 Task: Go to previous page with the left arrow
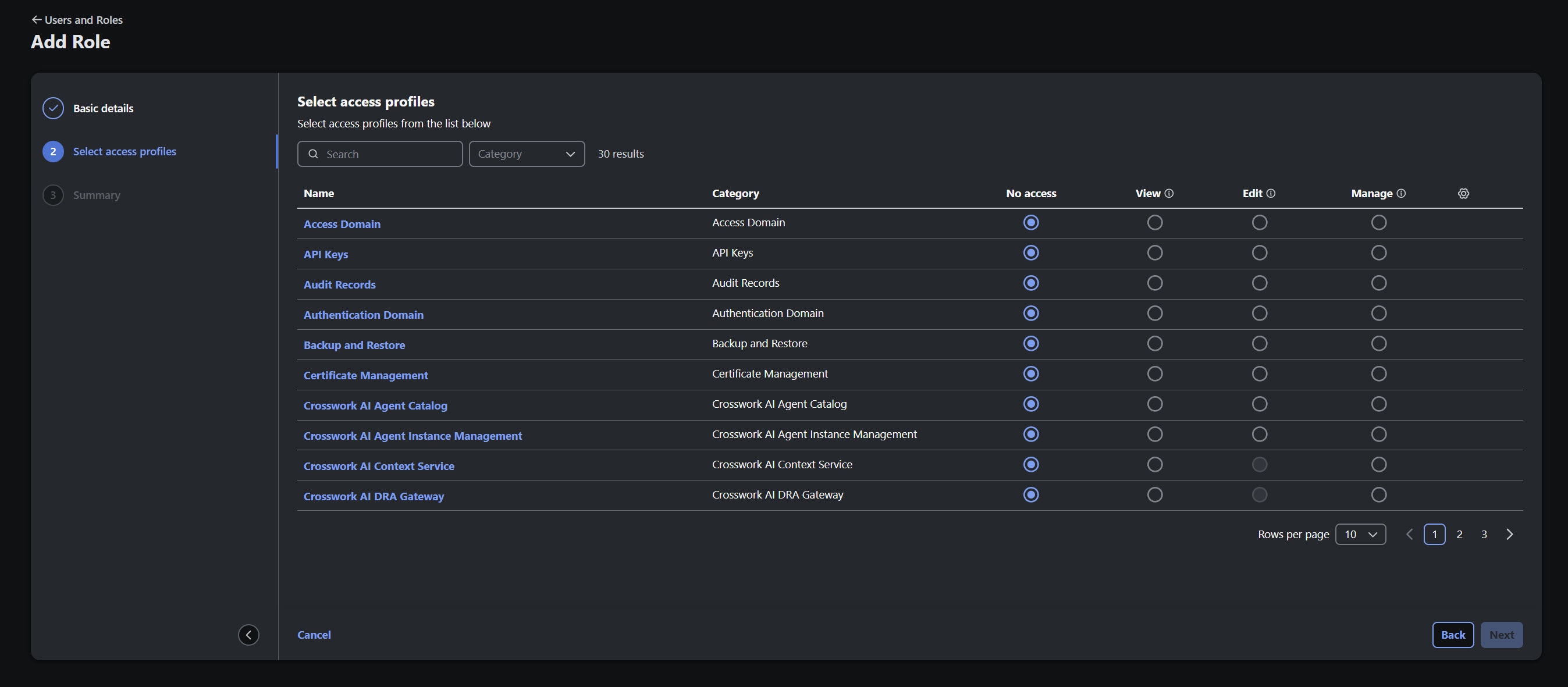click(1409, 534)
